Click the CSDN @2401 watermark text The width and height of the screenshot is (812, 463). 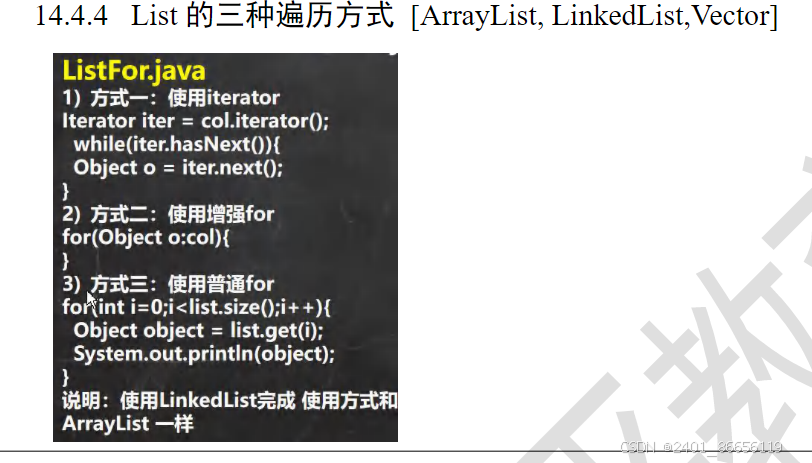tap(701, 447)
